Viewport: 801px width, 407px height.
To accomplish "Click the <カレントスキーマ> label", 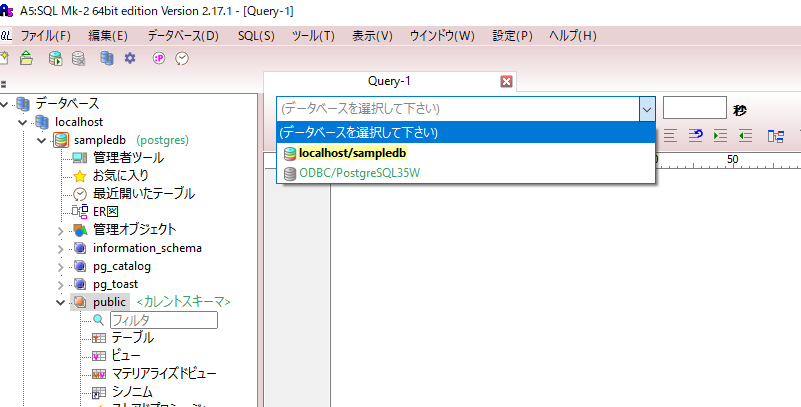I will (x=183, y=302).
